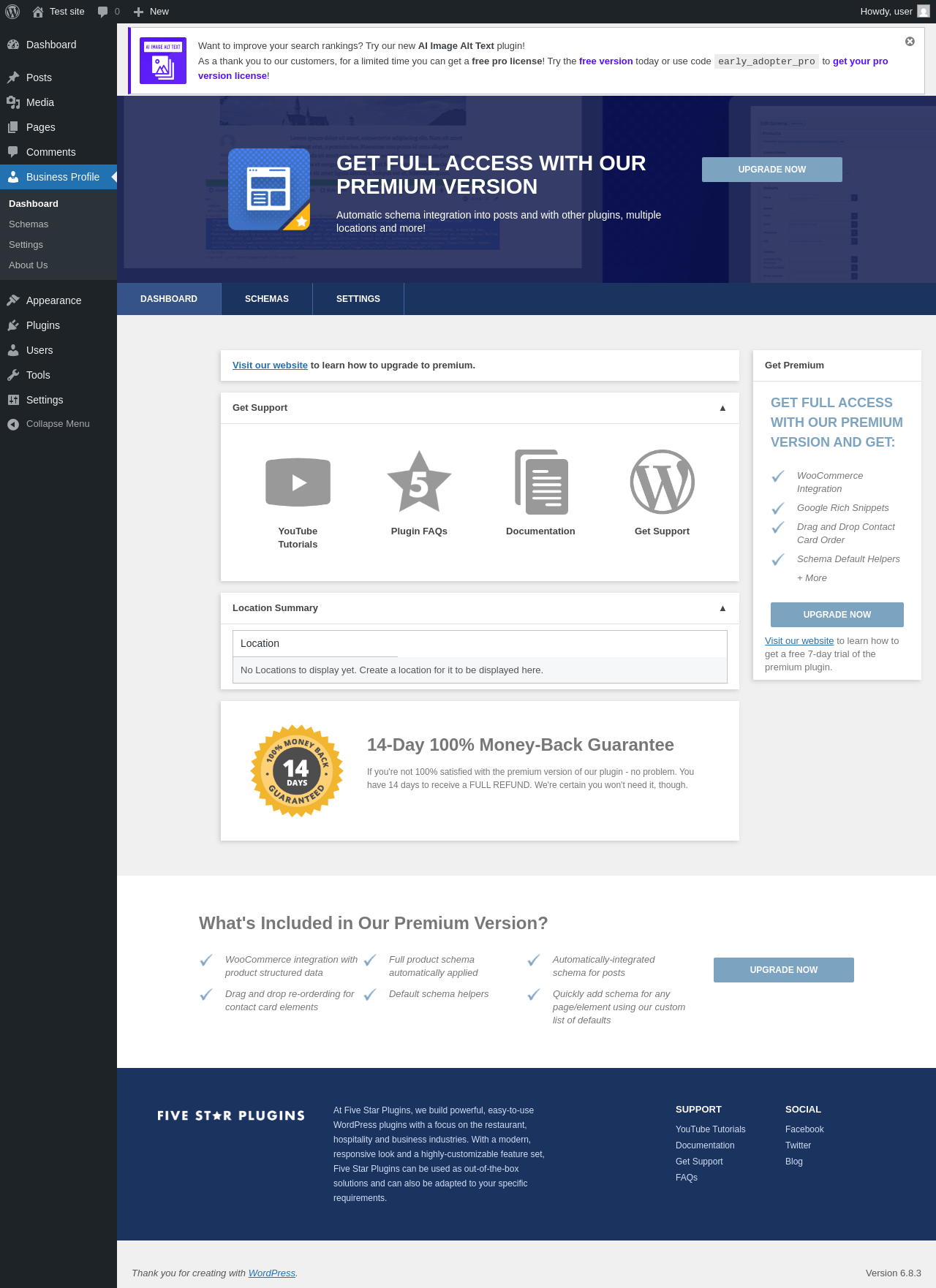Switch to the SCHEMAS tab
This screenshot has height=1288, width=936.
point(267,299)
